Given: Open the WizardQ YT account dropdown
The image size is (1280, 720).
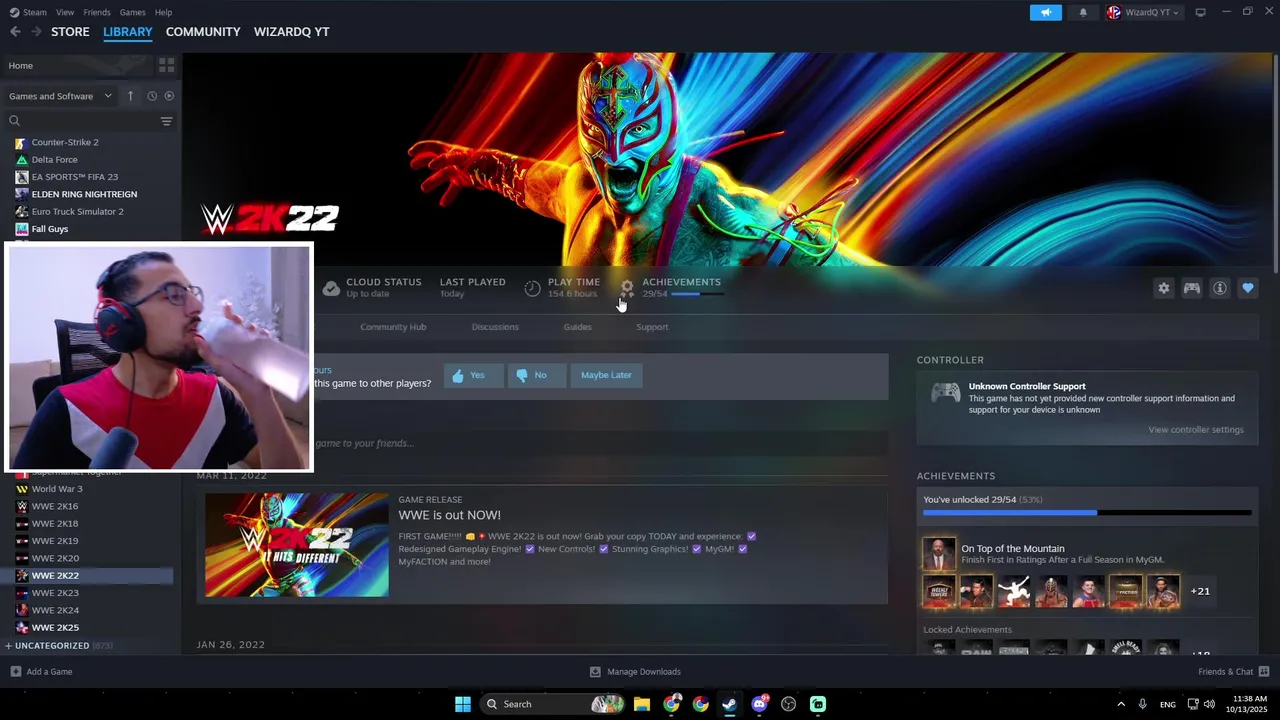Looking at the screenshot, I should coord(1142,12).
